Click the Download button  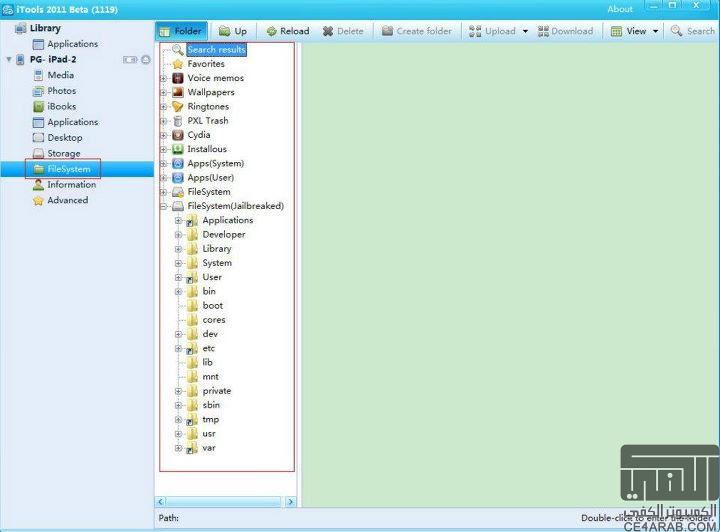coord(565,31)
